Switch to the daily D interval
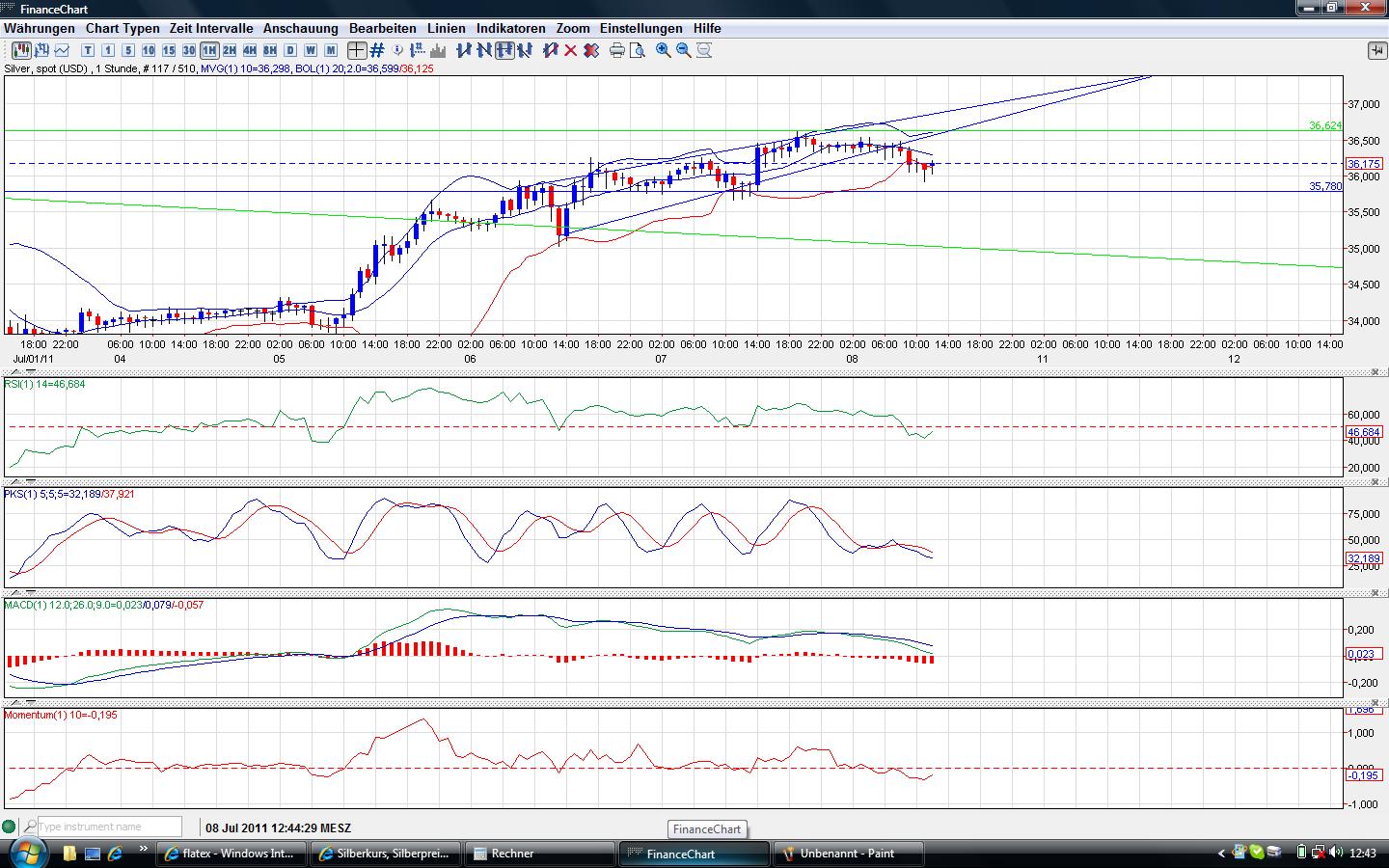The width and height of the screenshot is (1389, 868). pos(290,50)
